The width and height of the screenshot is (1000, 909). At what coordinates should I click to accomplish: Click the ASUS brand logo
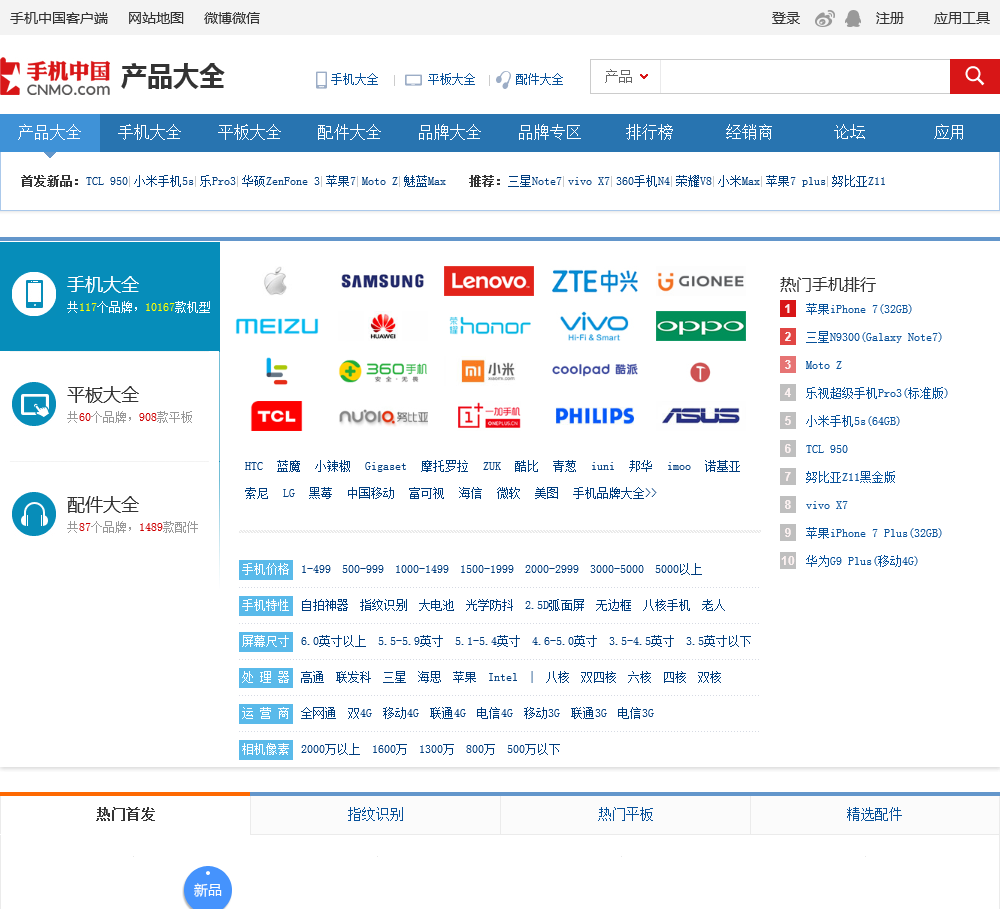(701, 416)
